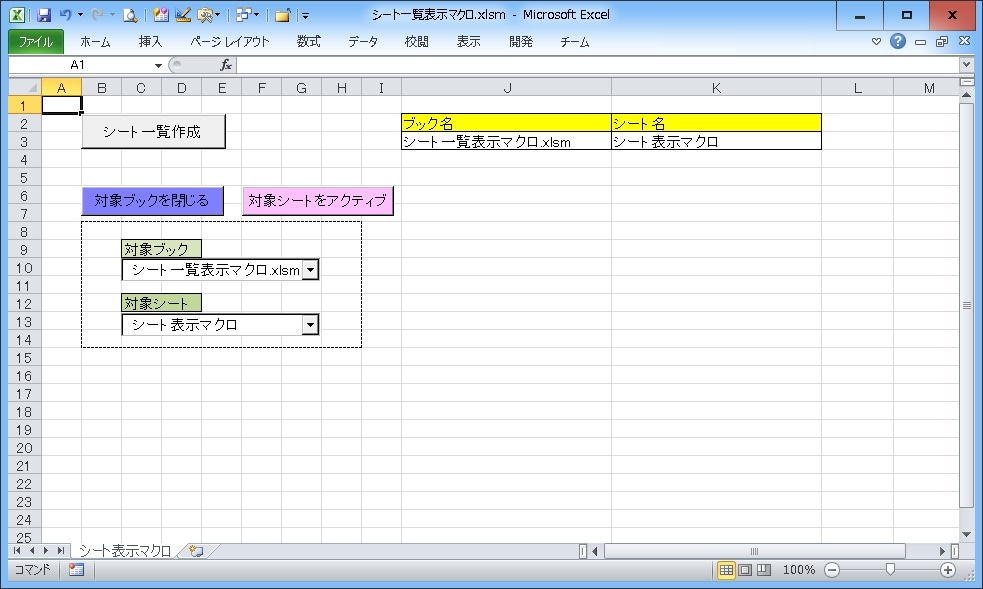Click the Select All corner triangle

click(26, 88)
